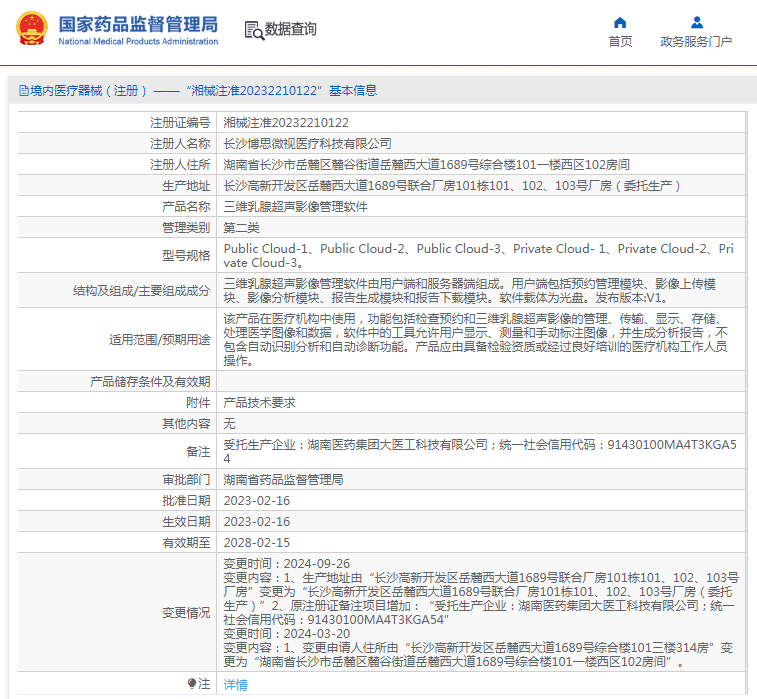Click the national emblem logo
757x699 pixels.
click(x=32, y=28)
